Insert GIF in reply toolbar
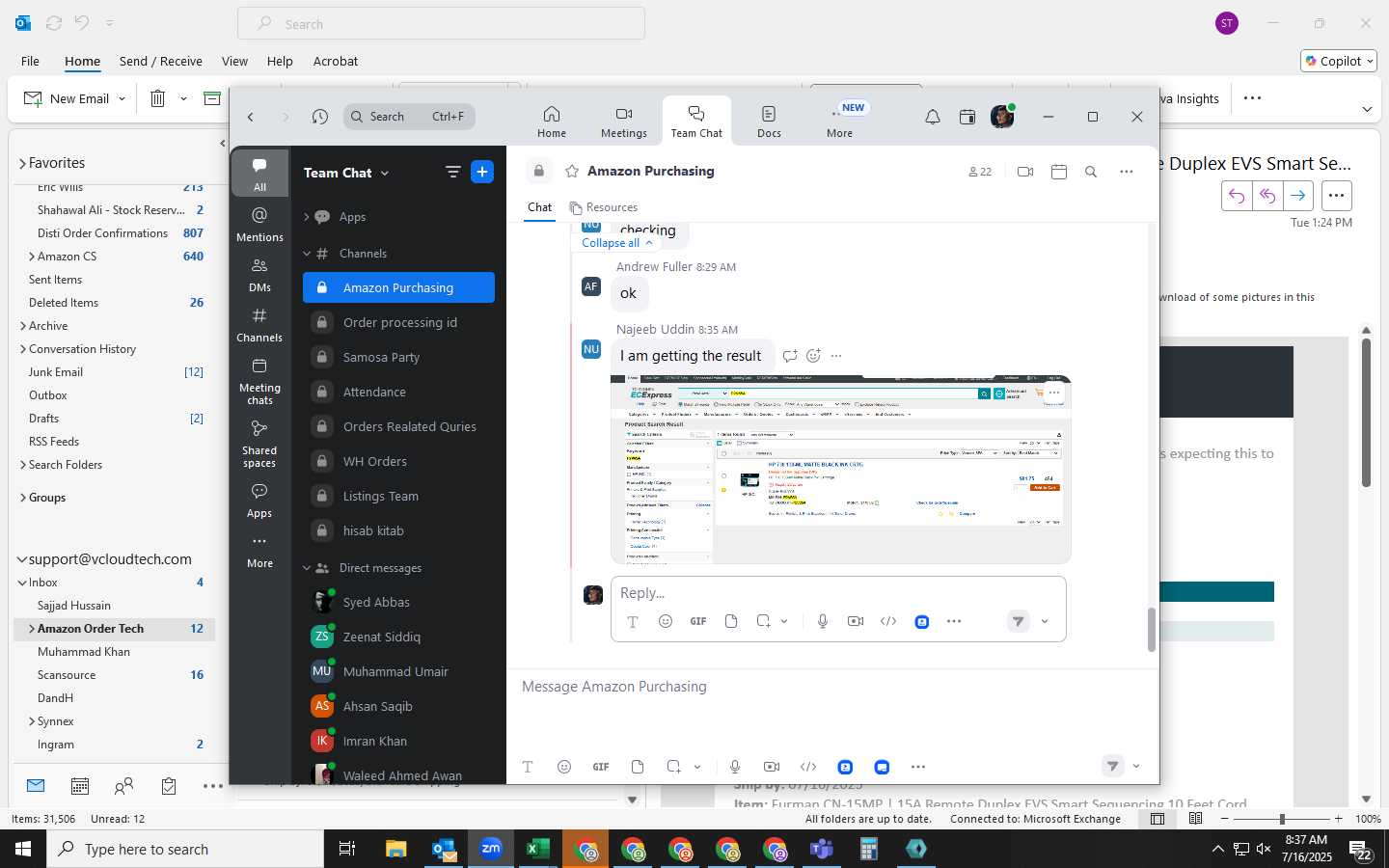Viewport: 1389px width, 868px height. click(x=698, y=621)
